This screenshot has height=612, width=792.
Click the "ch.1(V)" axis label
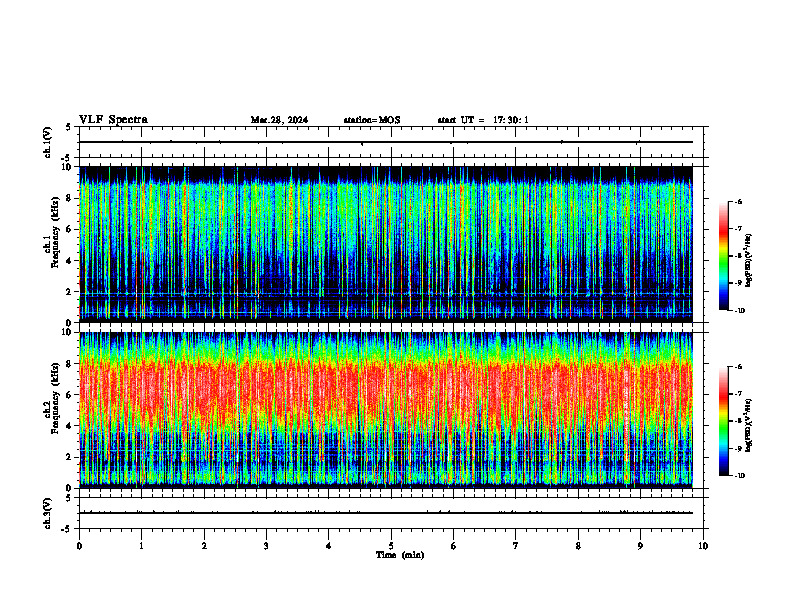coord(48,142)
